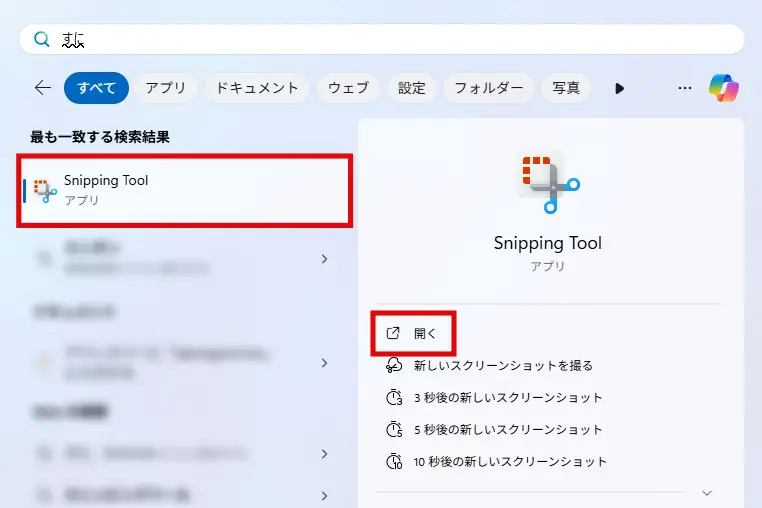The image size is (762, 508).
Task: Go back with the left arrow
Action: tap(43, 88)
